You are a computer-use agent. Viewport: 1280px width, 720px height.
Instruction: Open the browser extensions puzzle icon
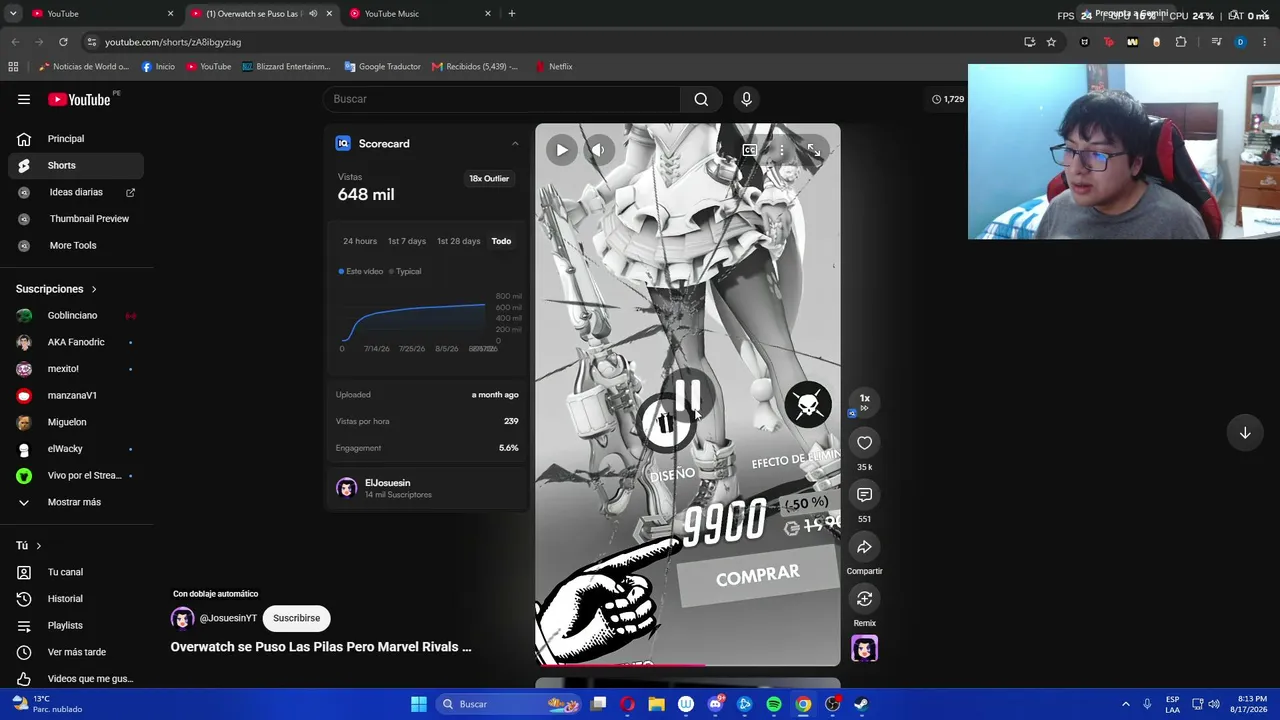pyautogui.click(x=1181, y=42)
